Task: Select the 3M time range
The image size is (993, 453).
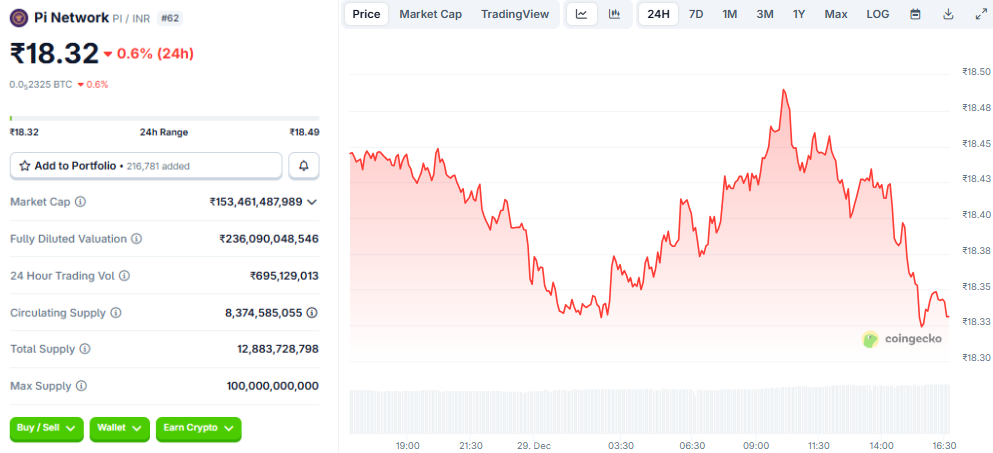Action: 765,14
